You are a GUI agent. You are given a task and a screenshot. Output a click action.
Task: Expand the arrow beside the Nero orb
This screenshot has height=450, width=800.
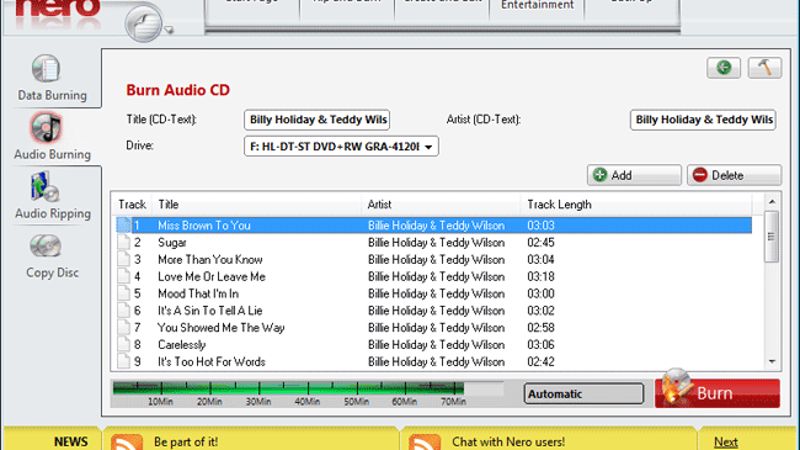(169, 30)
